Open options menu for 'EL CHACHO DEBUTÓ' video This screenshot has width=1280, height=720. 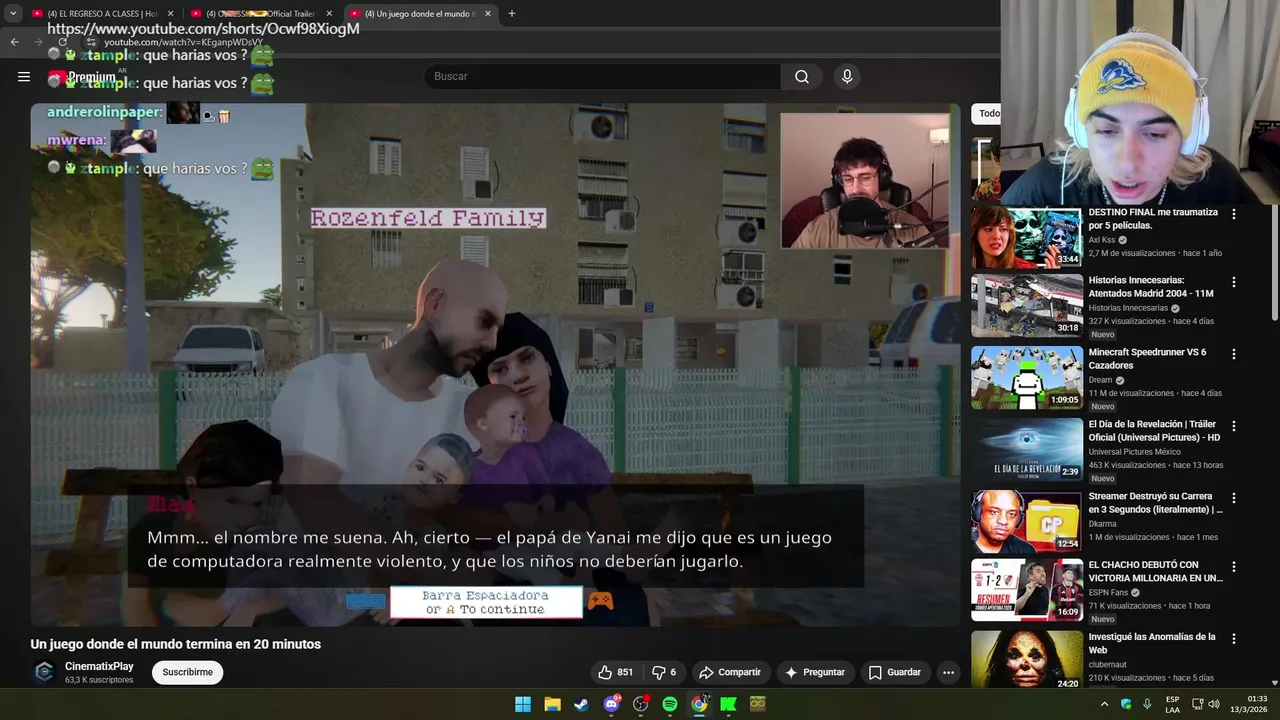click(x=1233, y=566)
